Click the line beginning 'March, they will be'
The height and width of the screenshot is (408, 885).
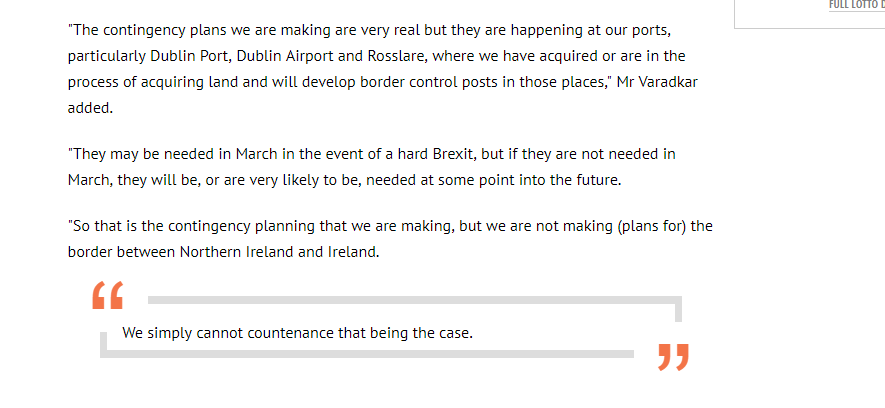coord(344,181)
